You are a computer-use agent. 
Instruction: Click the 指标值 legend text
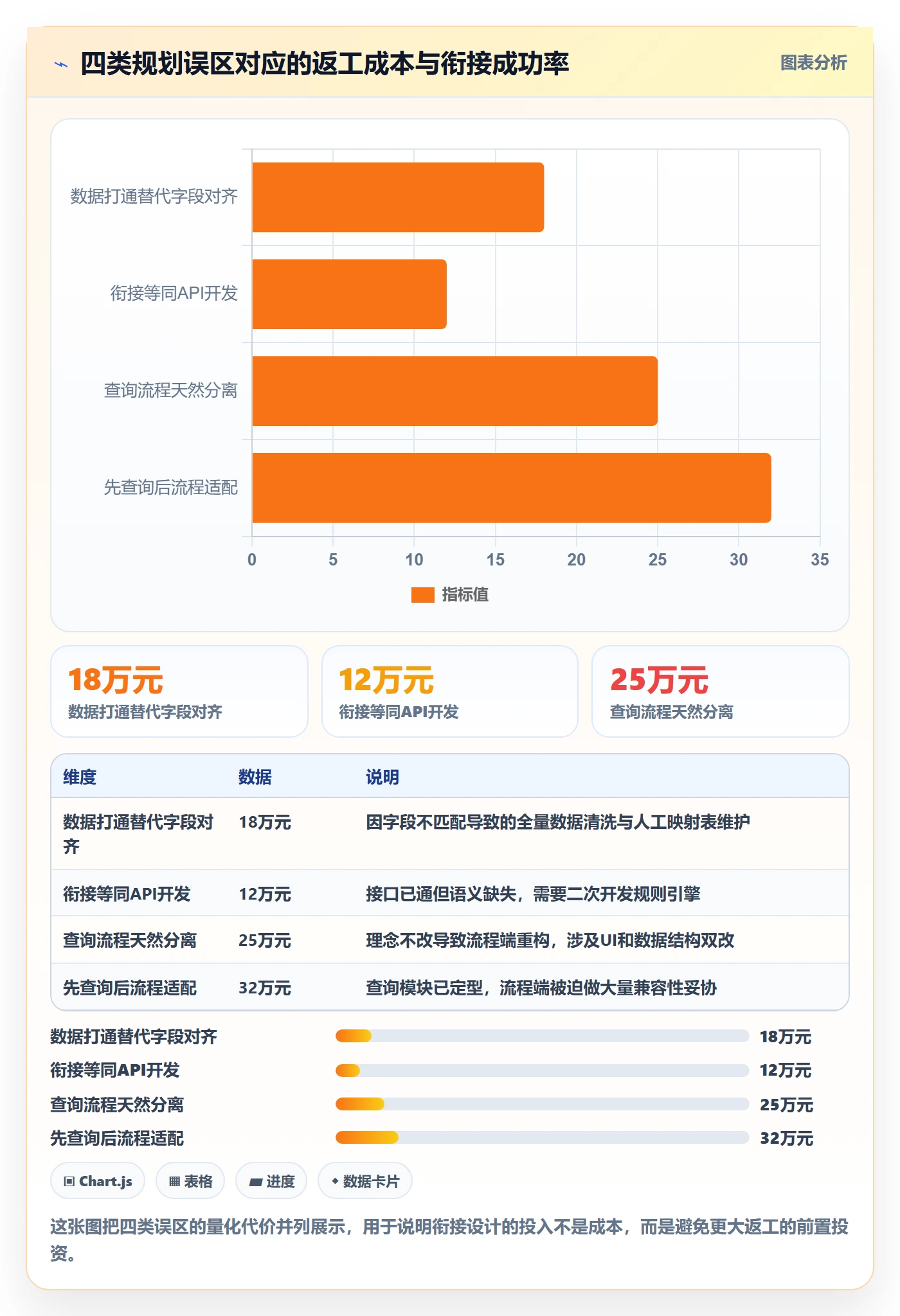click(x=465, y=595)
